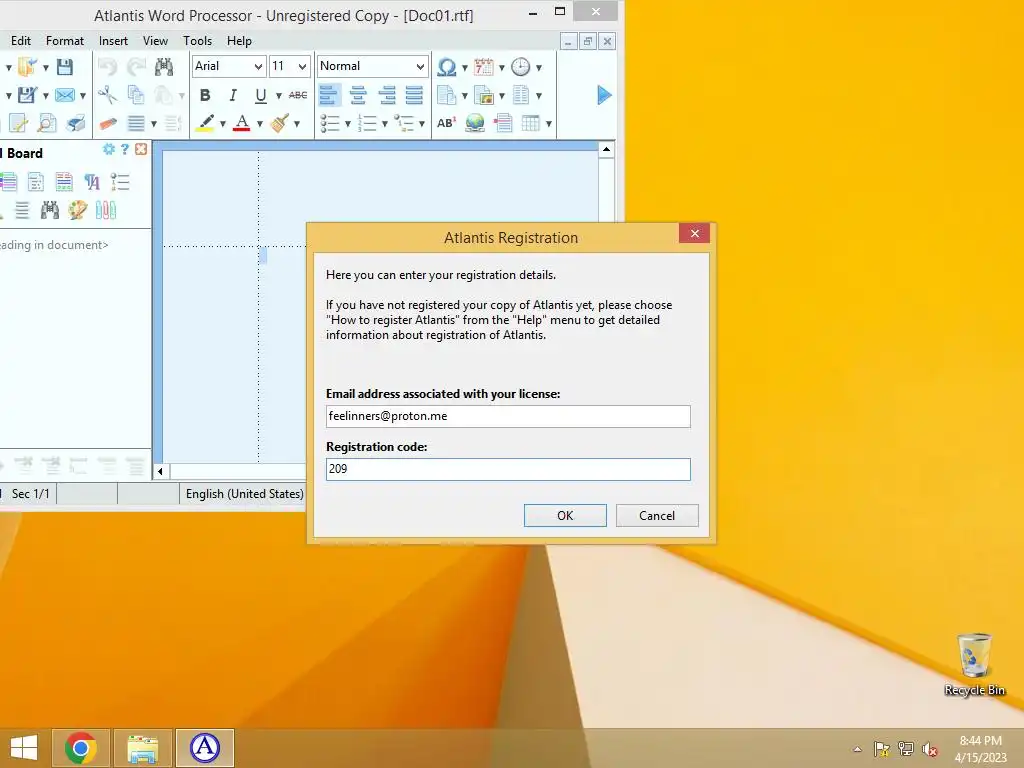The height and width of the screenshot is (768, 1024).
Task: Toggle justify alignment button
Action: coord(414,95)
